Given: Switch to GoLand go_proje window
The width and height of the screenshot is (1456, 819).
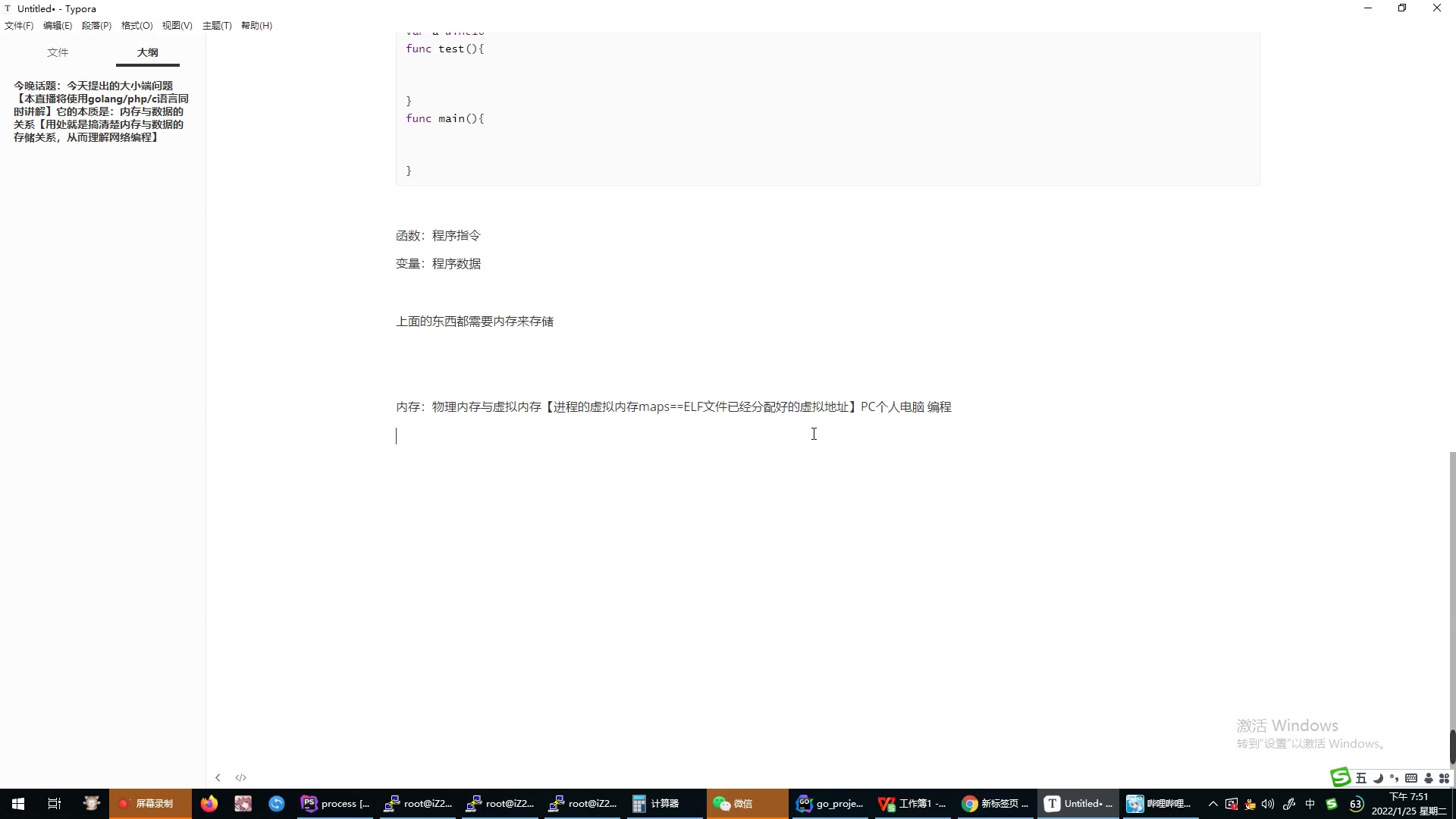Looking at the screenshot, I should click(x=830, y=804).
